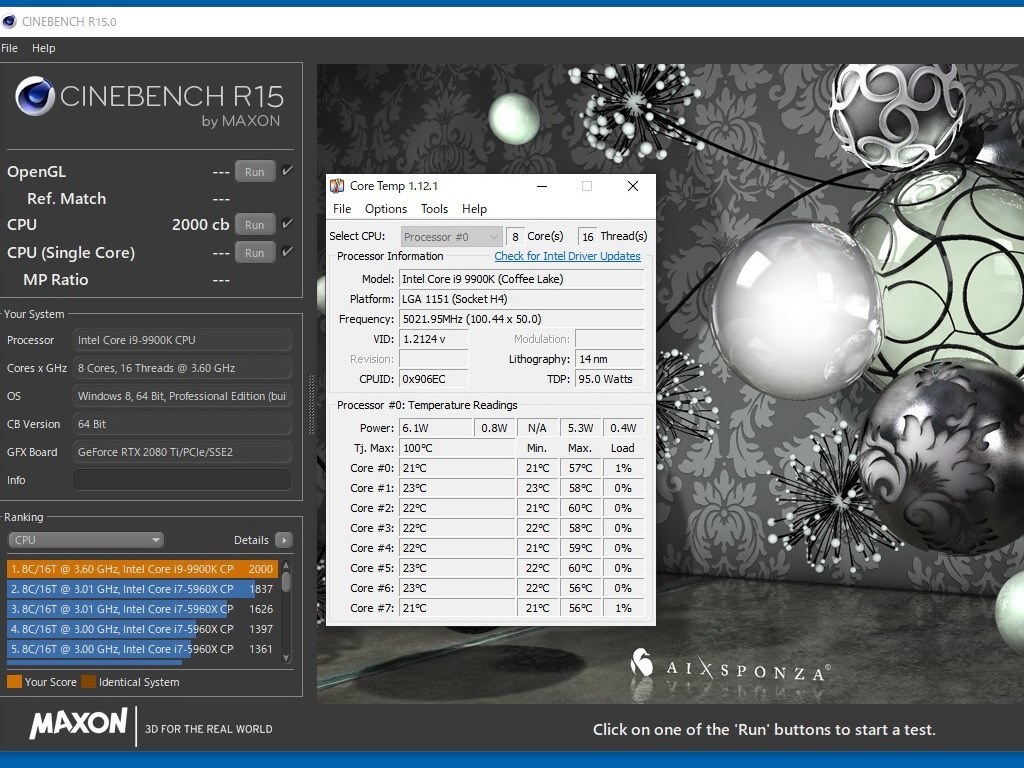
Task: Open Core Temp File menu
Action: 342,209
